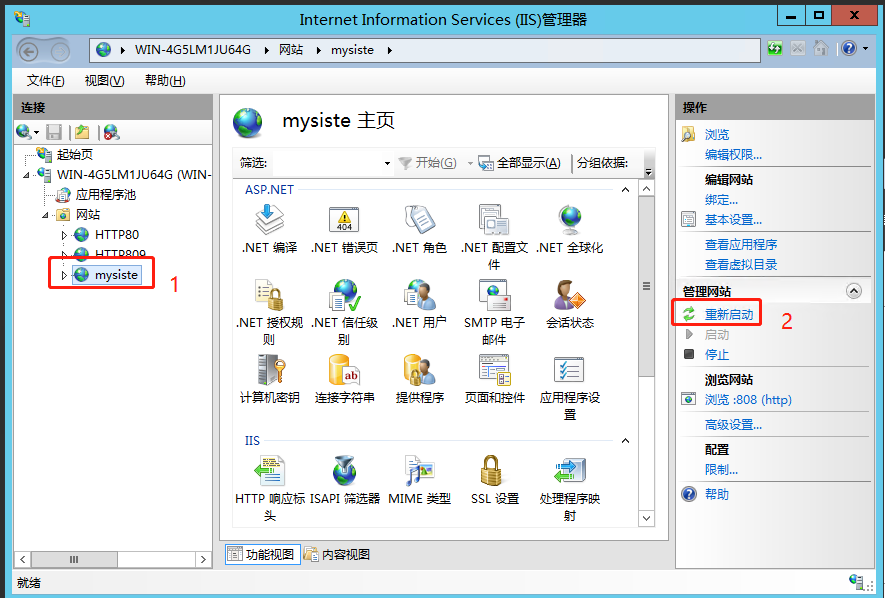Click the 网站 breadcrumb in the address bar

[x=291, y=50]
